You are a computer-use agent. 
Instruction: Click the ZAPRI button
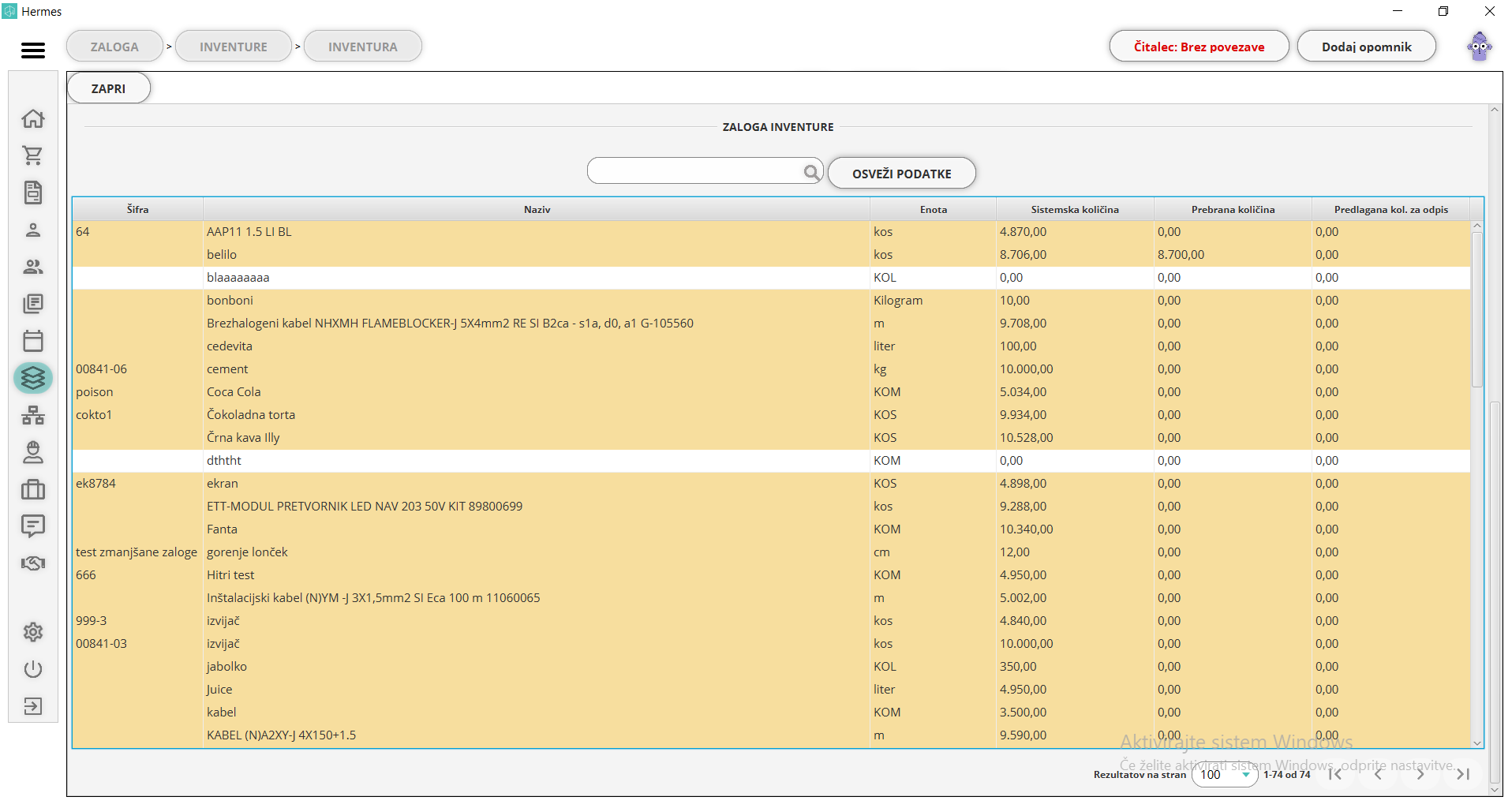(109, 88)
